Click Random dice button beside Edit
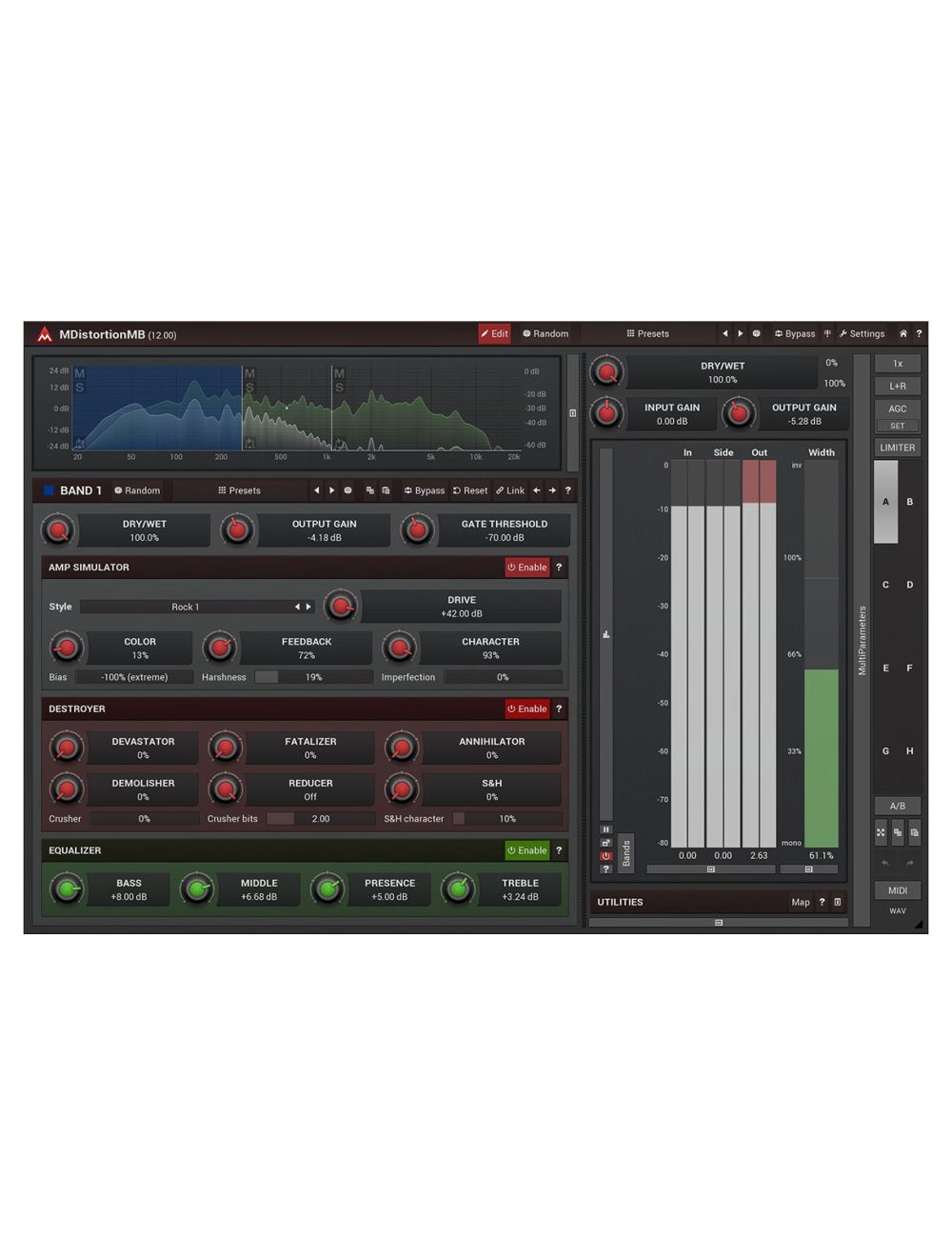The image size is (952, 1257). pos(545,334)
